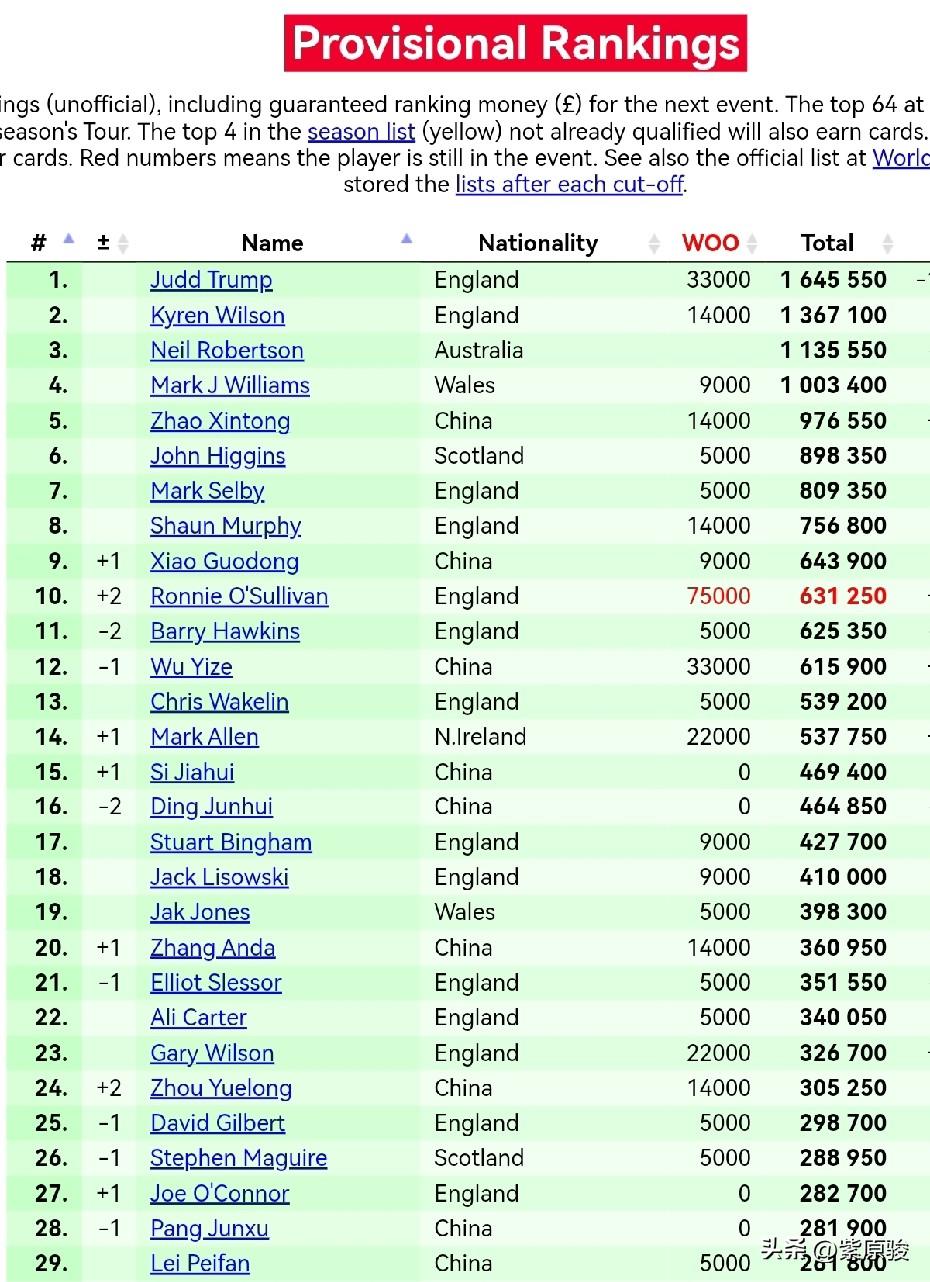Viewport: 930px width, 1282px height.
Task: Open Judd Trump player page
Action: [x=211, y=280]
